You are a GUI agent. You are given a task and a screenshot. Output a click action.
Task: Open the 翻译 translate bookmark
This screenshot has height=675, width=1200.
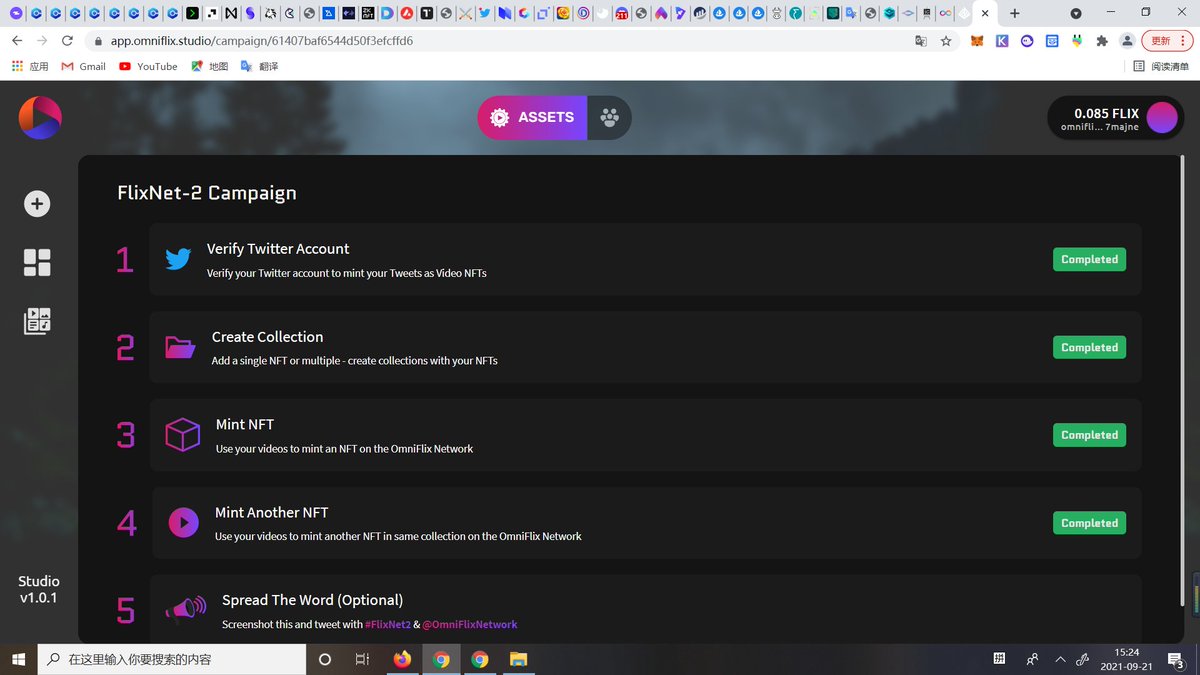(x=259, y=66)
